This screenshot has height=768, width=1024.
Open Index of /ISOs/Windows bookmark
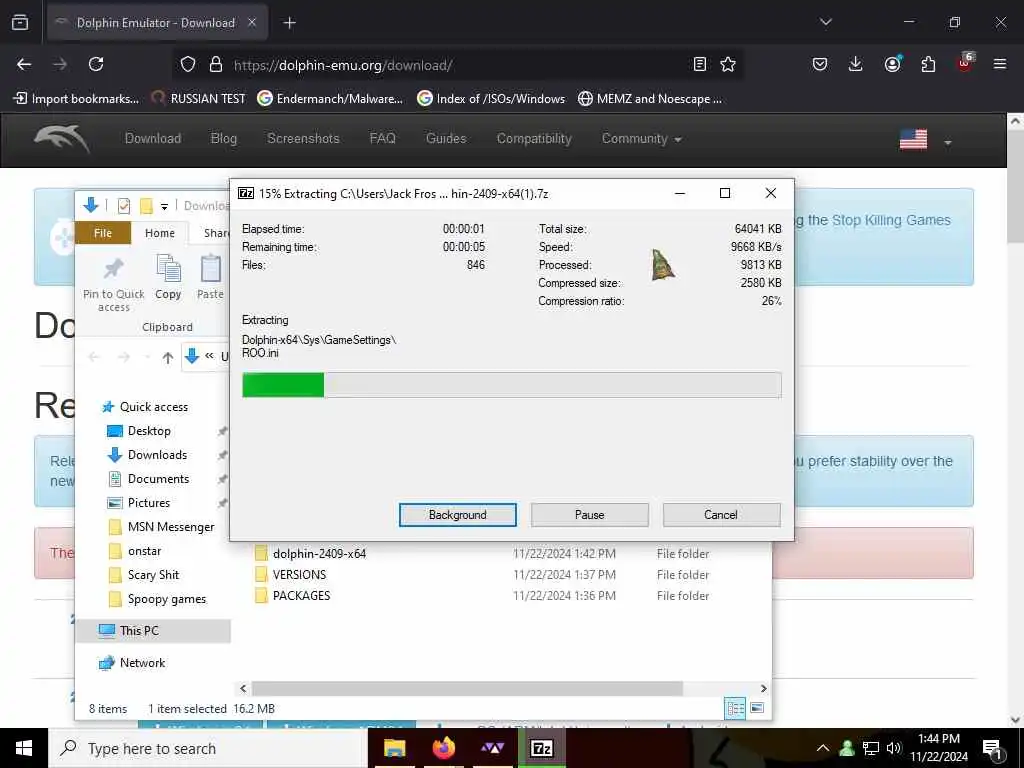pos(491,99)
